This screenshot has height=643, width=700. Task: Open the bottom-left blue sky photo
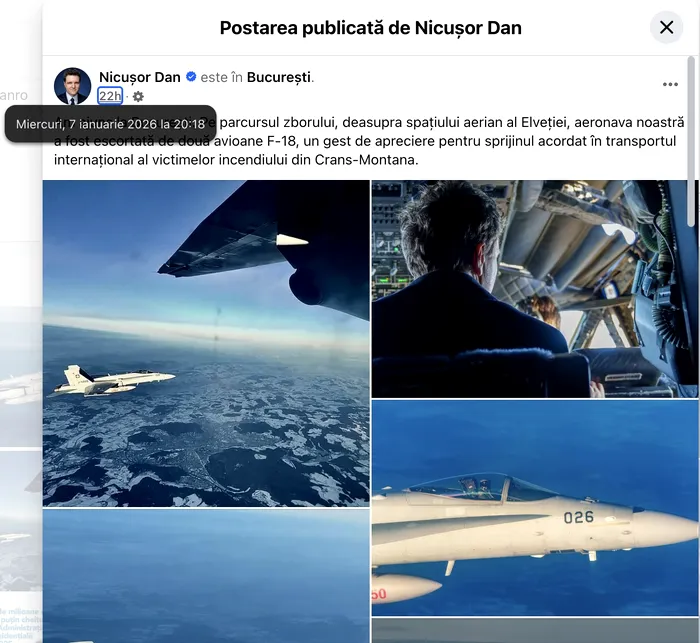[x=206, y=576]
